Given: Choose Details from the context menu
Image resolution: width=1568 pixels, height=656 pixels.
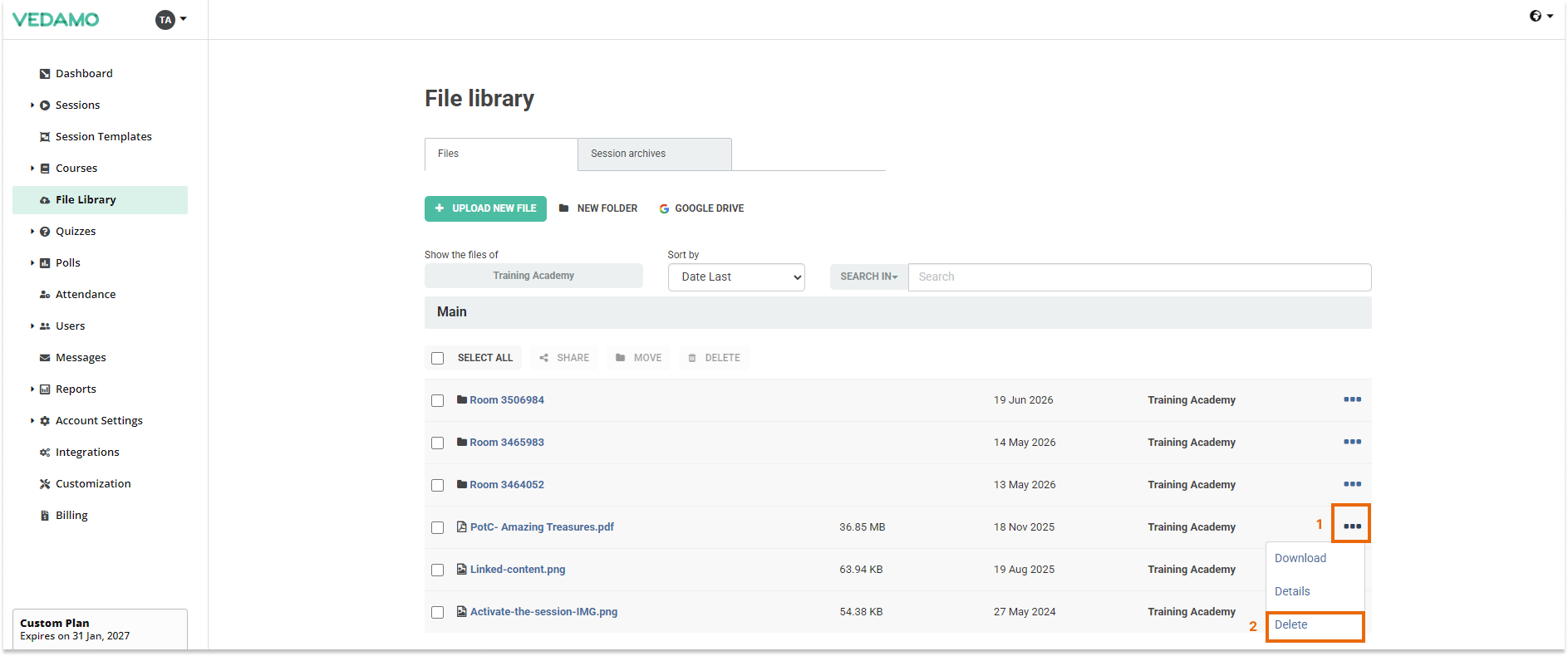Looking at the screenshot, I should (x=1292, y=591).
